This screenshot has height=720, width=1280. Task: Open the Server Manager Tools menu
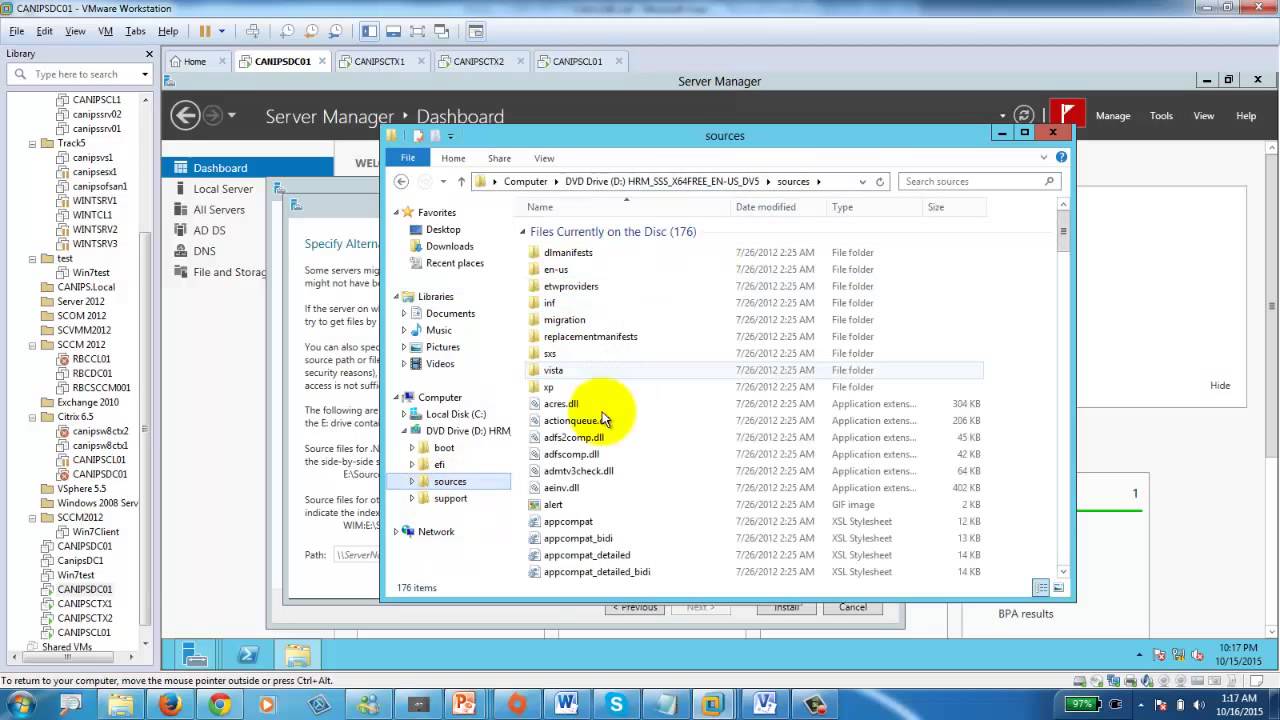coord(1161,116)
